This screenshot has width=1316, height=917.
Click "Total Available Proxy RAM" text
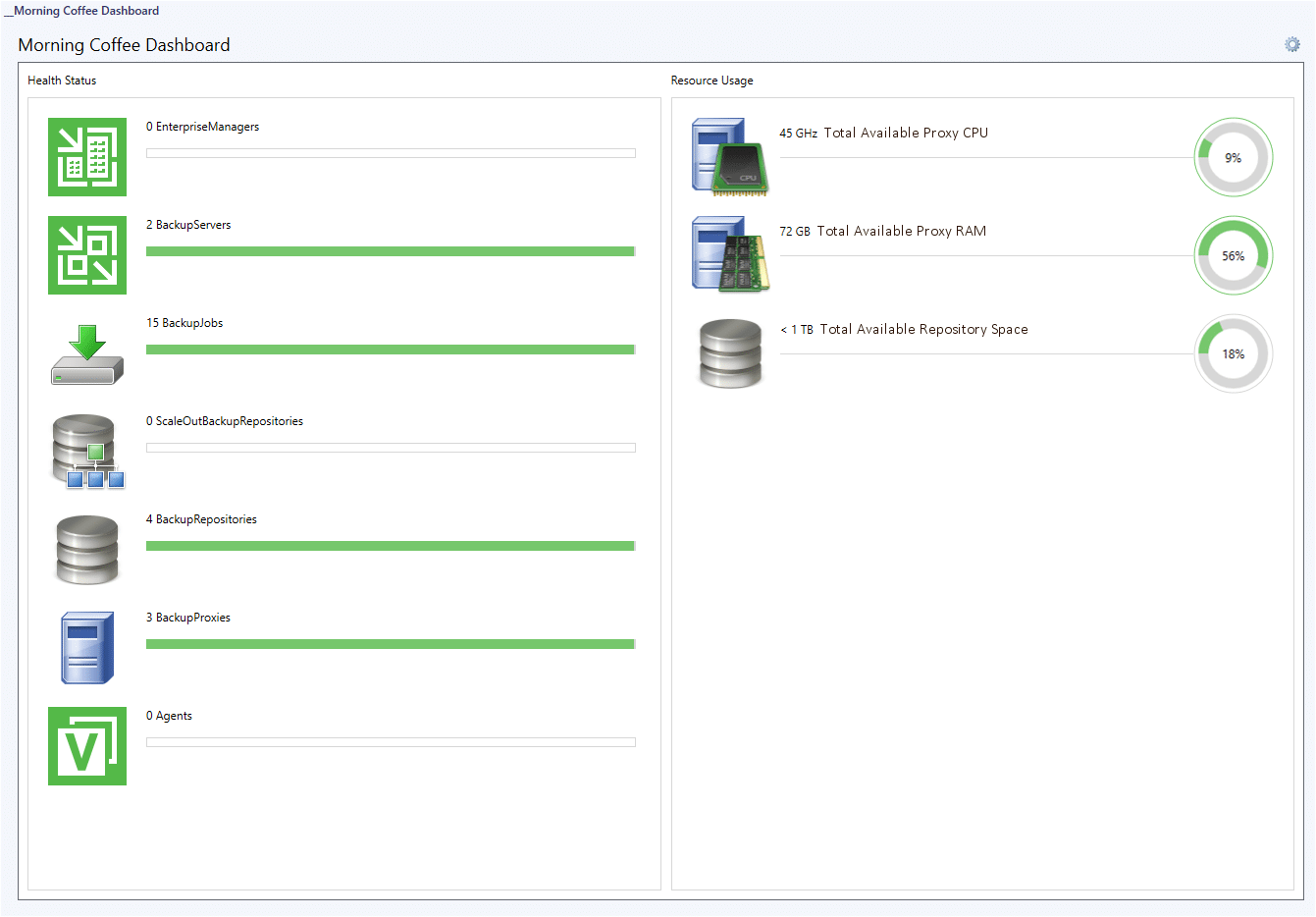(902, 231)
